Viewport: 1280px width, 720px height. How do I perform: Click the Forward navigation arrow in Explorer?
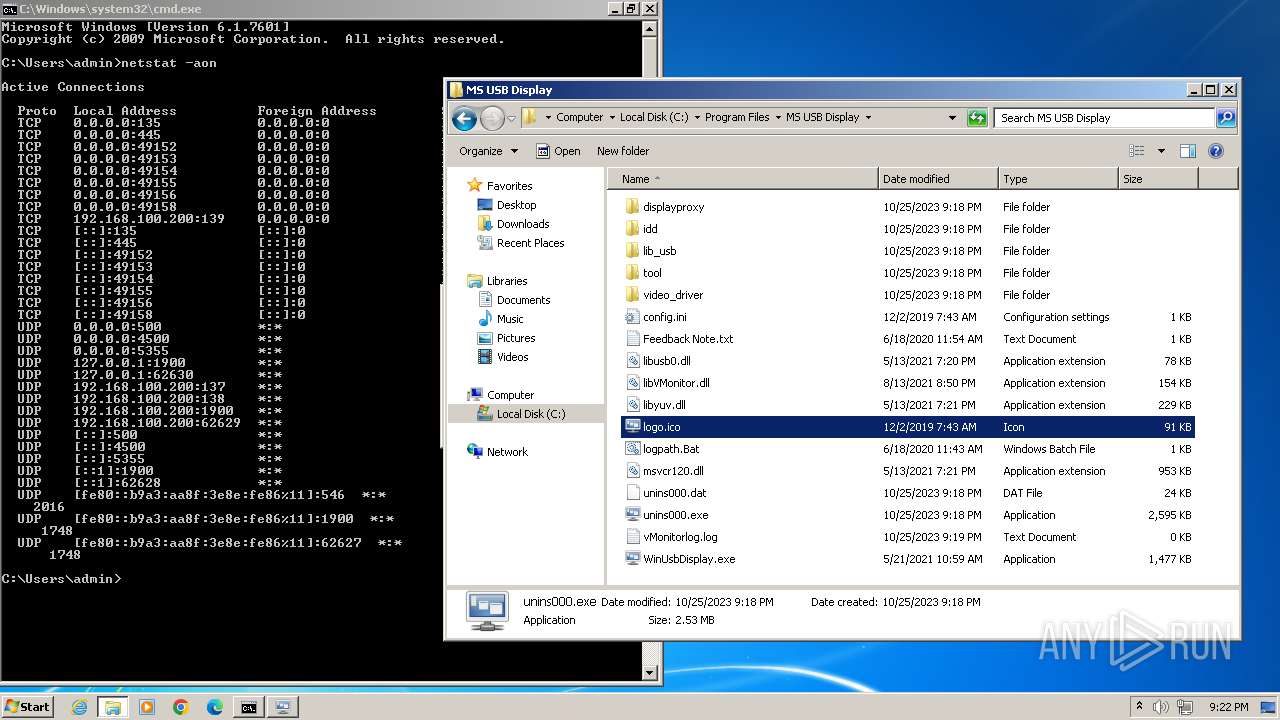[x=492, y=119]
